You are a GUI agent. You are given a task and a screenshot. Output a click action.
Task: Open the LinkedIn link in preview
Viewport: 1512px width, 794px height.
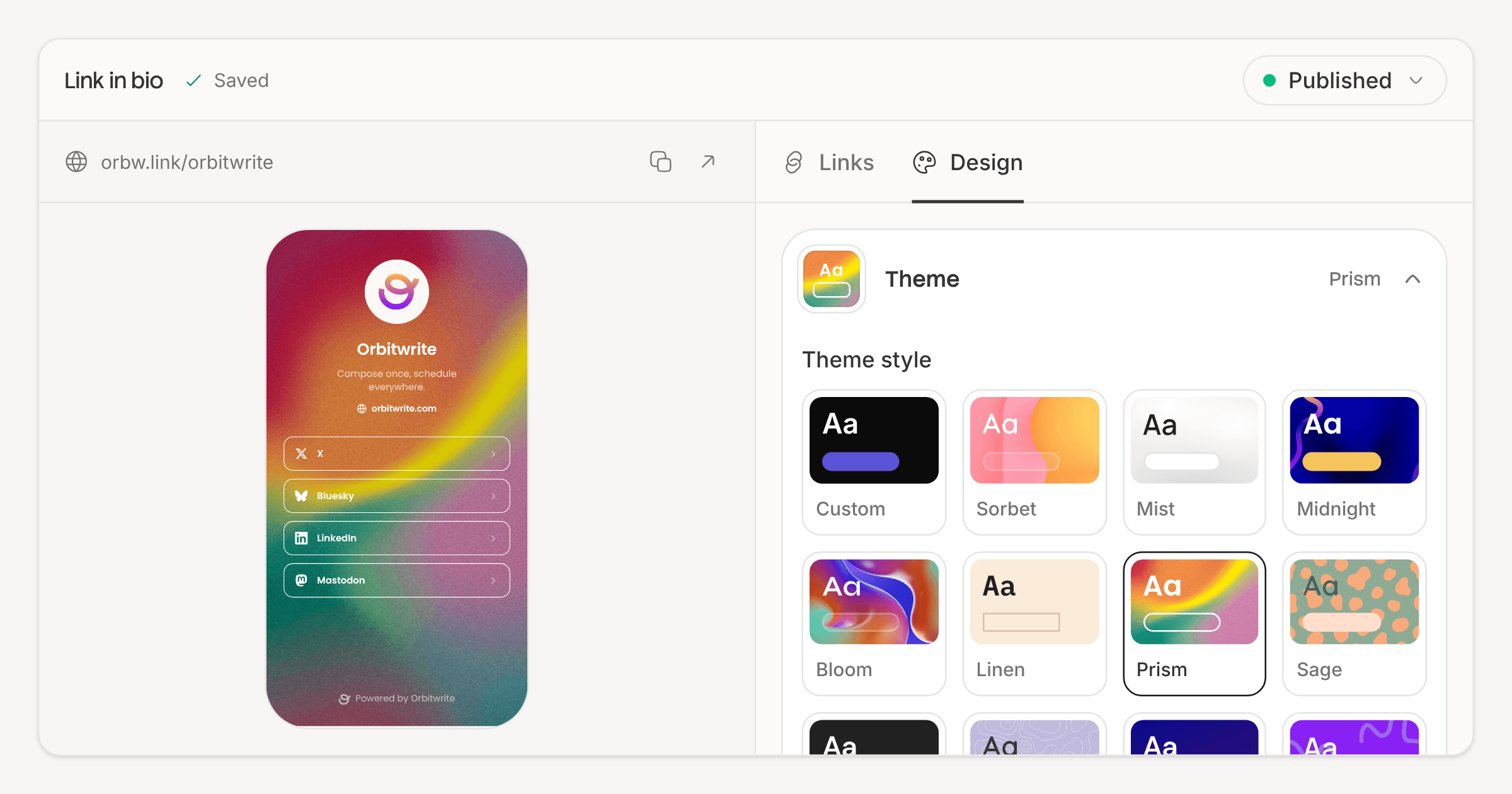[x=397, y=538]
